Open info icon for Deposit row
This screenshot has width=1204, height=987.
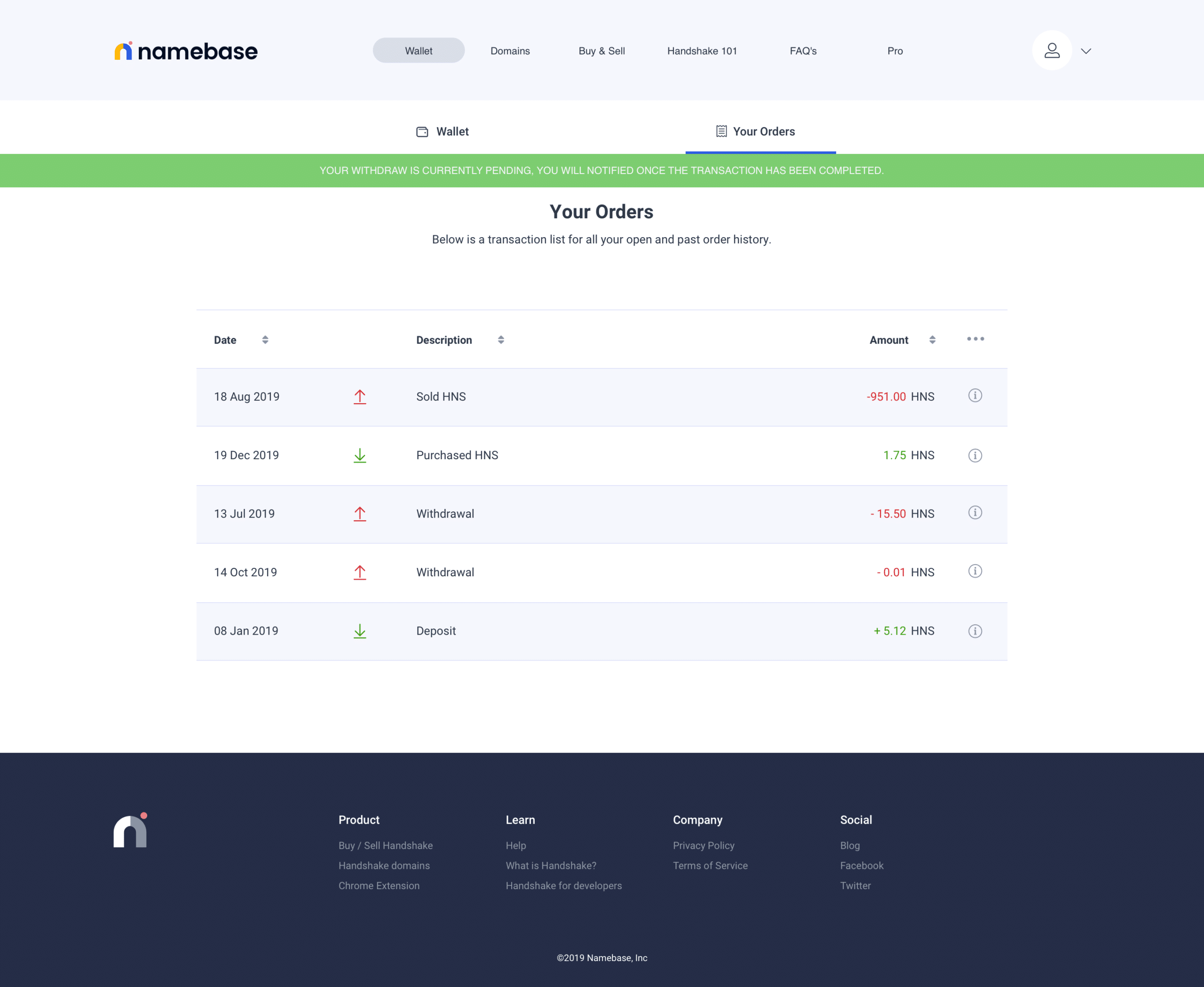coord(975,631)
